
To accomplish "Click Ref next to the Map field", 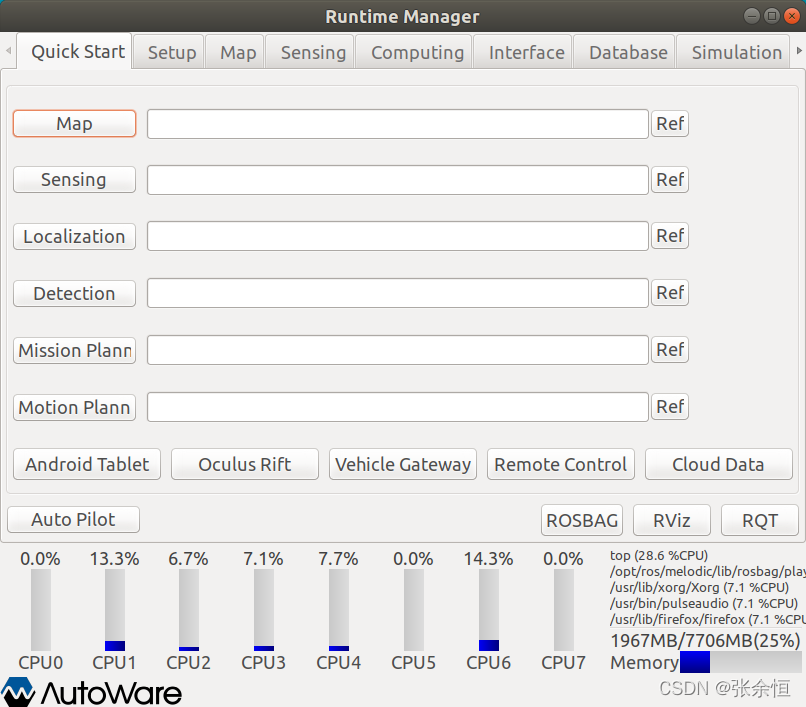I will coord(670,123).
